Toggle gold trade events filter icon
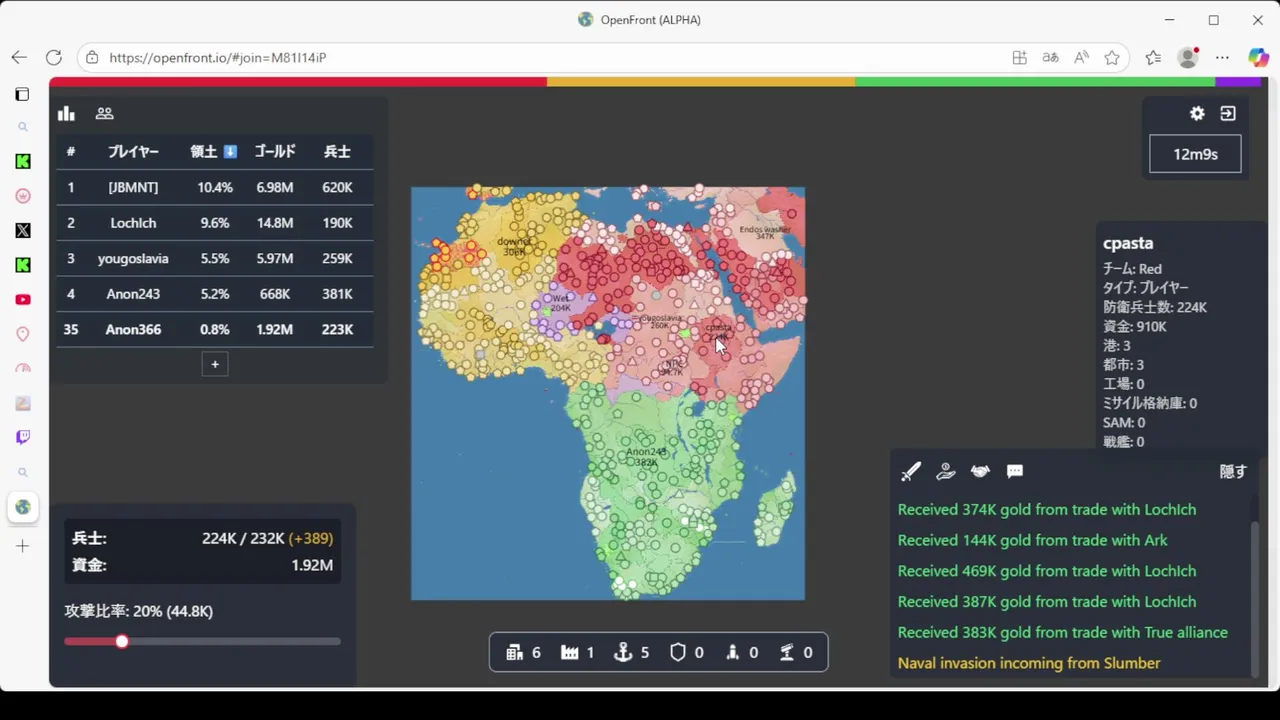Image resolution: width=1280 pixels, height=720 pixels. click(945, 472)
